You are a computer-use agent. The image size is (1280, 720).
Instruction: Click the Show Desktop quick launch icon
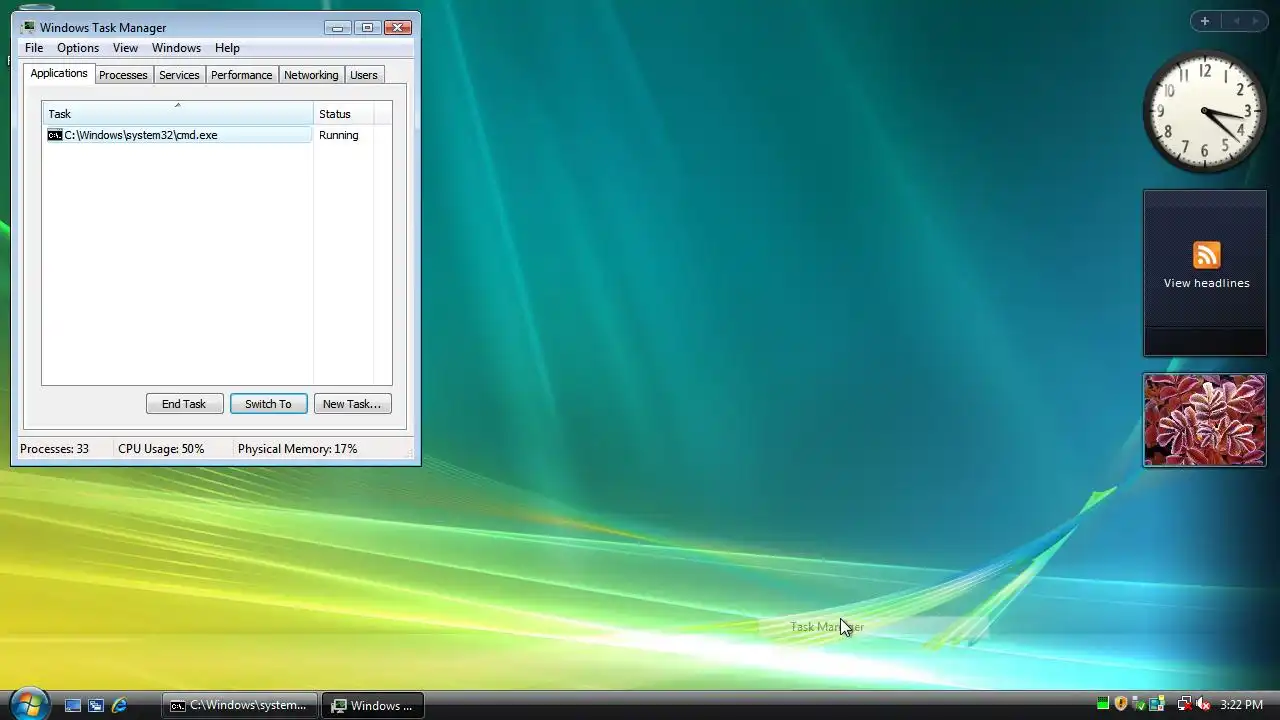click(x=73, y=705)
